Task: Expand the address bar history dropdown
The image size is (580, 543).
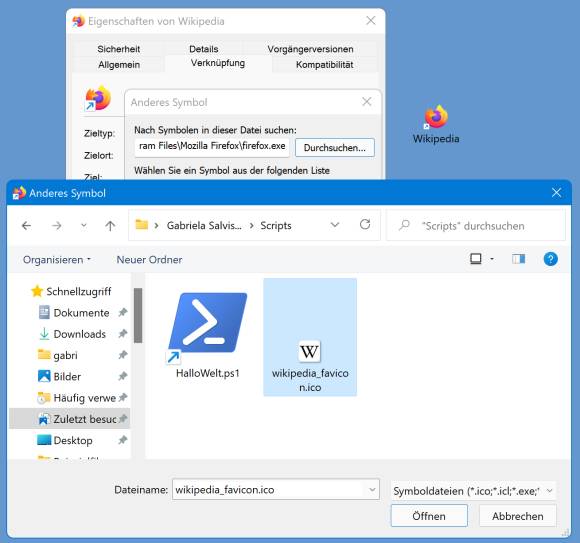Action: 335,225
